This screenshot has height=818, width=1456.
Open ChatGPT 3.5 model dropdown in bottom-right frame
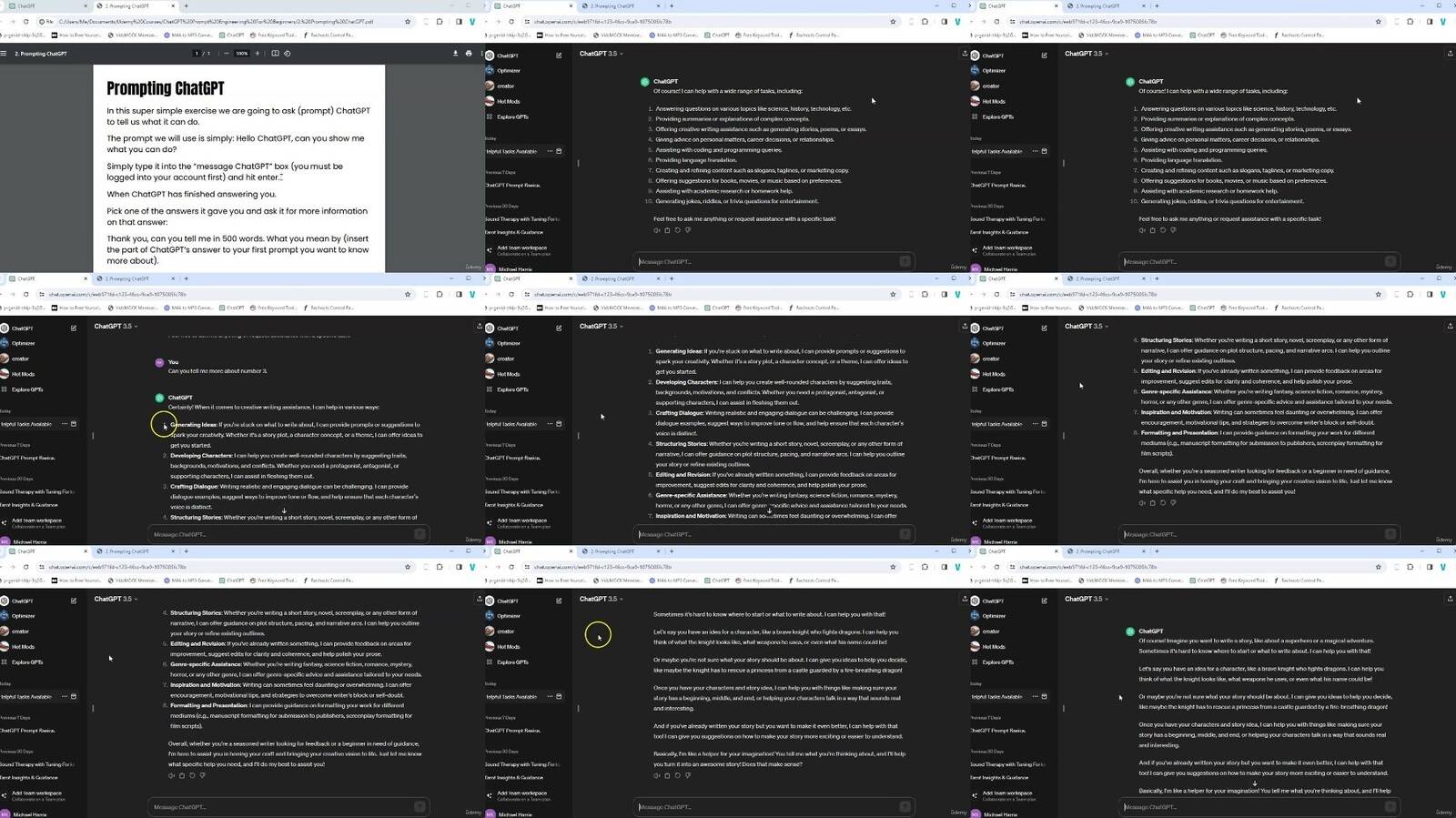[x=1087, y=600]
